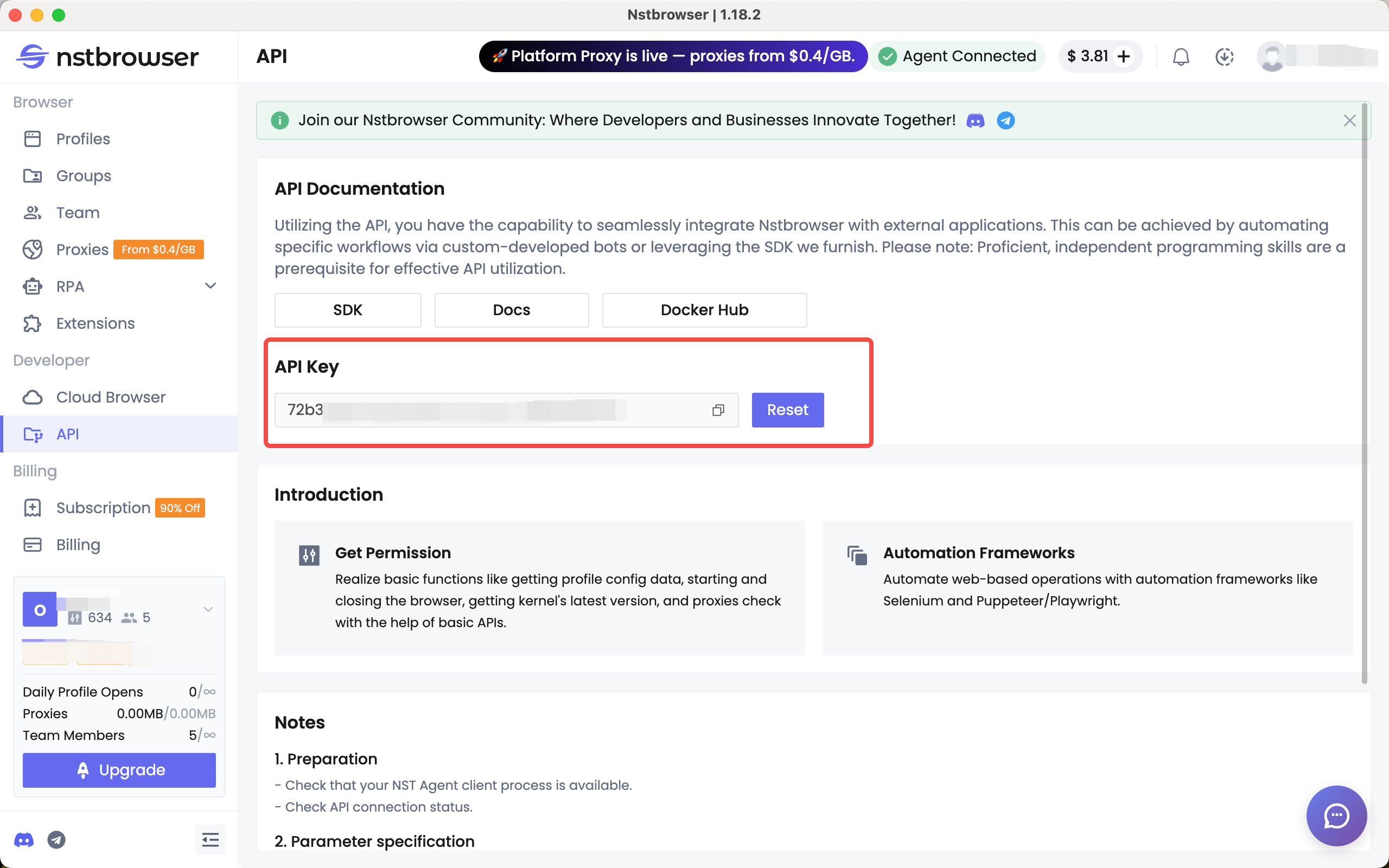1389x868 pixels.
Task: Click the Upgrade button
Action: (119, 770)
